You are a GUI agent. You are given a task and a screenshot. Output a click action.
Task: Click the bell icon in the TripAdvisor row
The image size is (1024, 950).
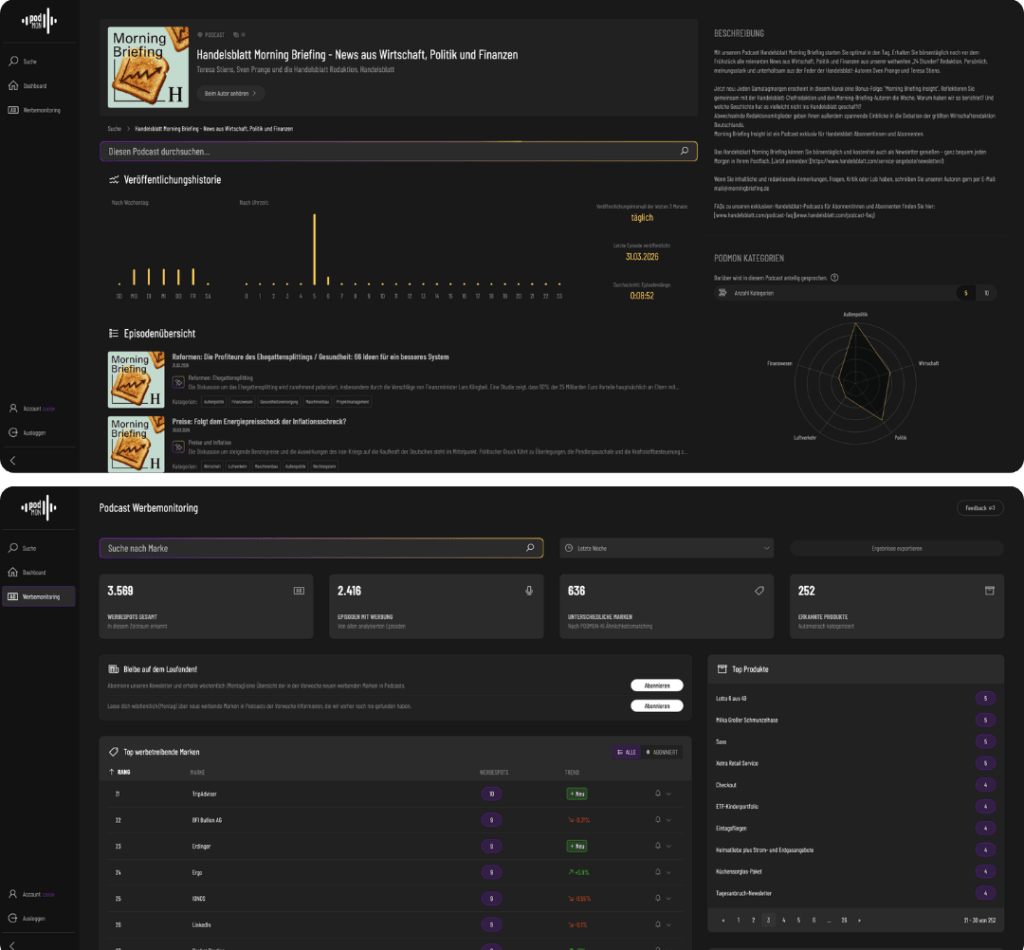(x=657, y=794)
